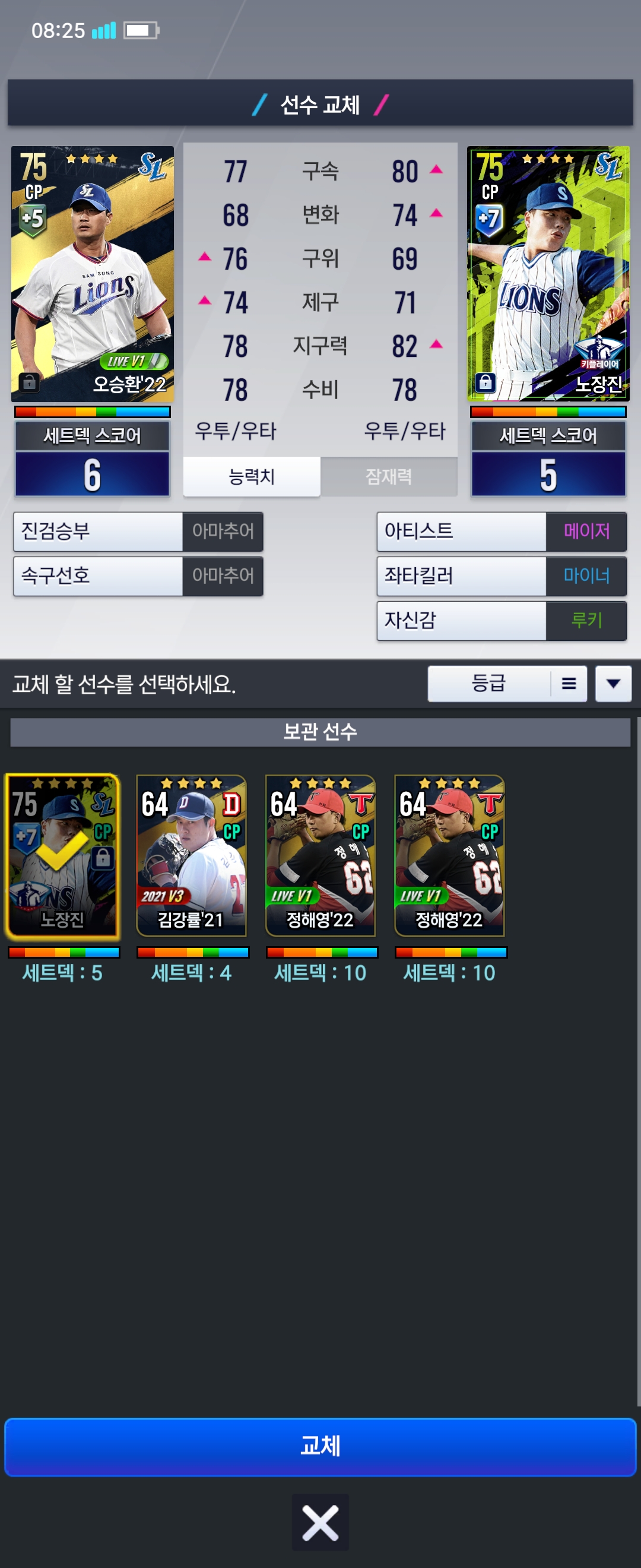Tap the set deck color bar under 오승환'22

pos(93,412)
